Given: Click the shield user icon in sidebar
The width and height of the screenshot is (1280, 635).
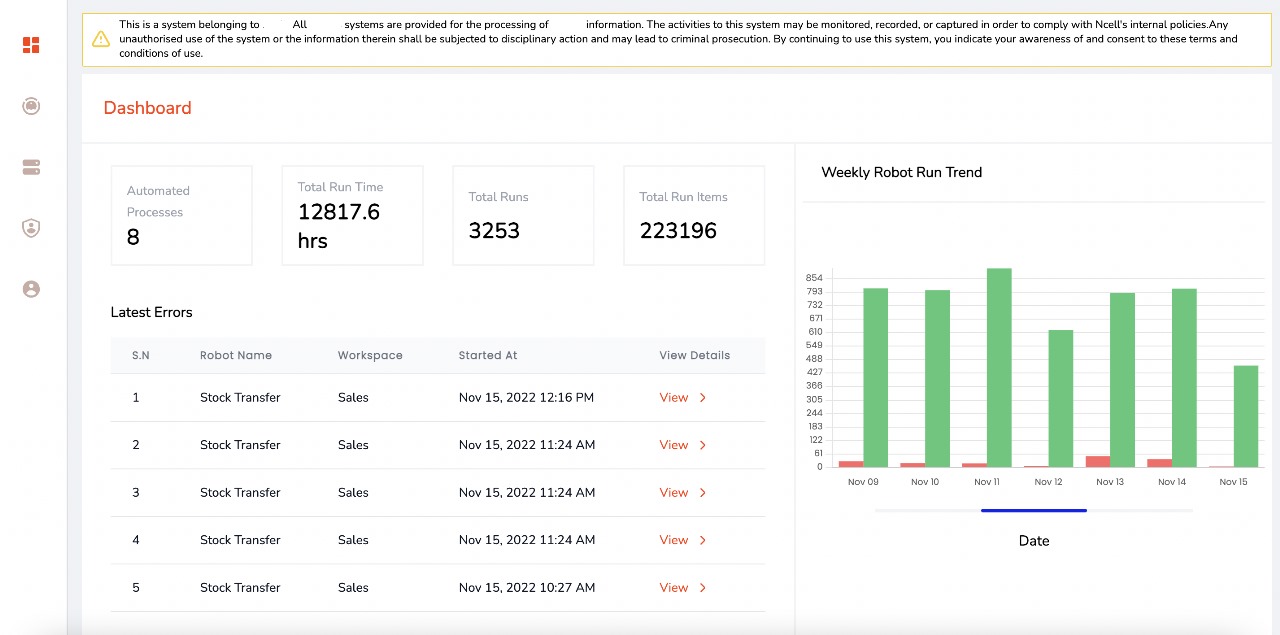Looking at the screenshot, I should click(x=31, y=228).
